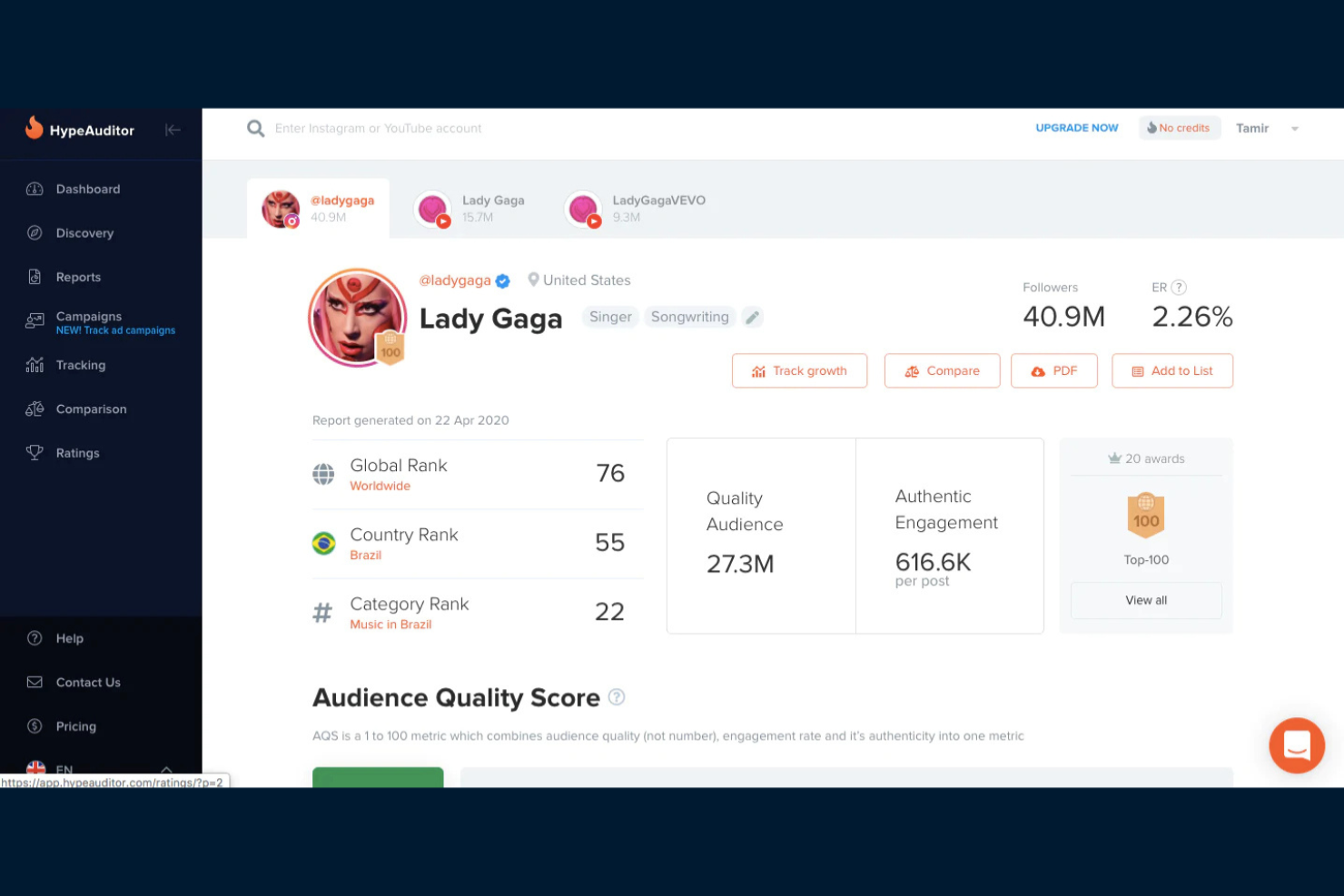Open the Audience Quality Score tooltip
Image resolution: width=1344 pixels, height=896 pixels.
click(x=617, y=697)
